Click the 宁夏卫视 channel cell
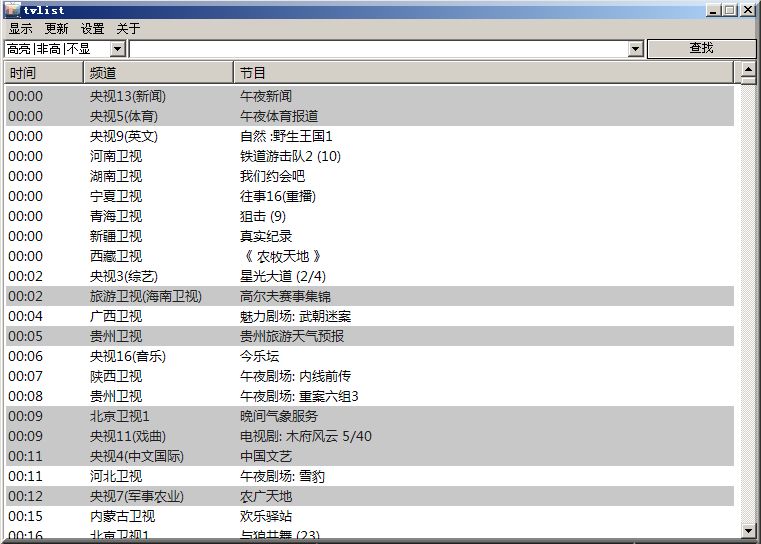The image size is (761, 544). (x=116, y=196)
